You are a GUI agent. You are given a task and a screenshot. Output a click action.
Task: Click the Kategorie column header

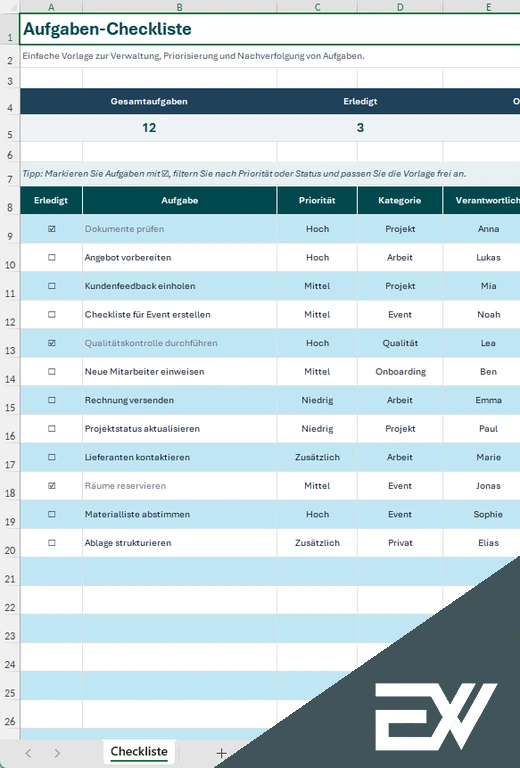(x=400, y=200)
